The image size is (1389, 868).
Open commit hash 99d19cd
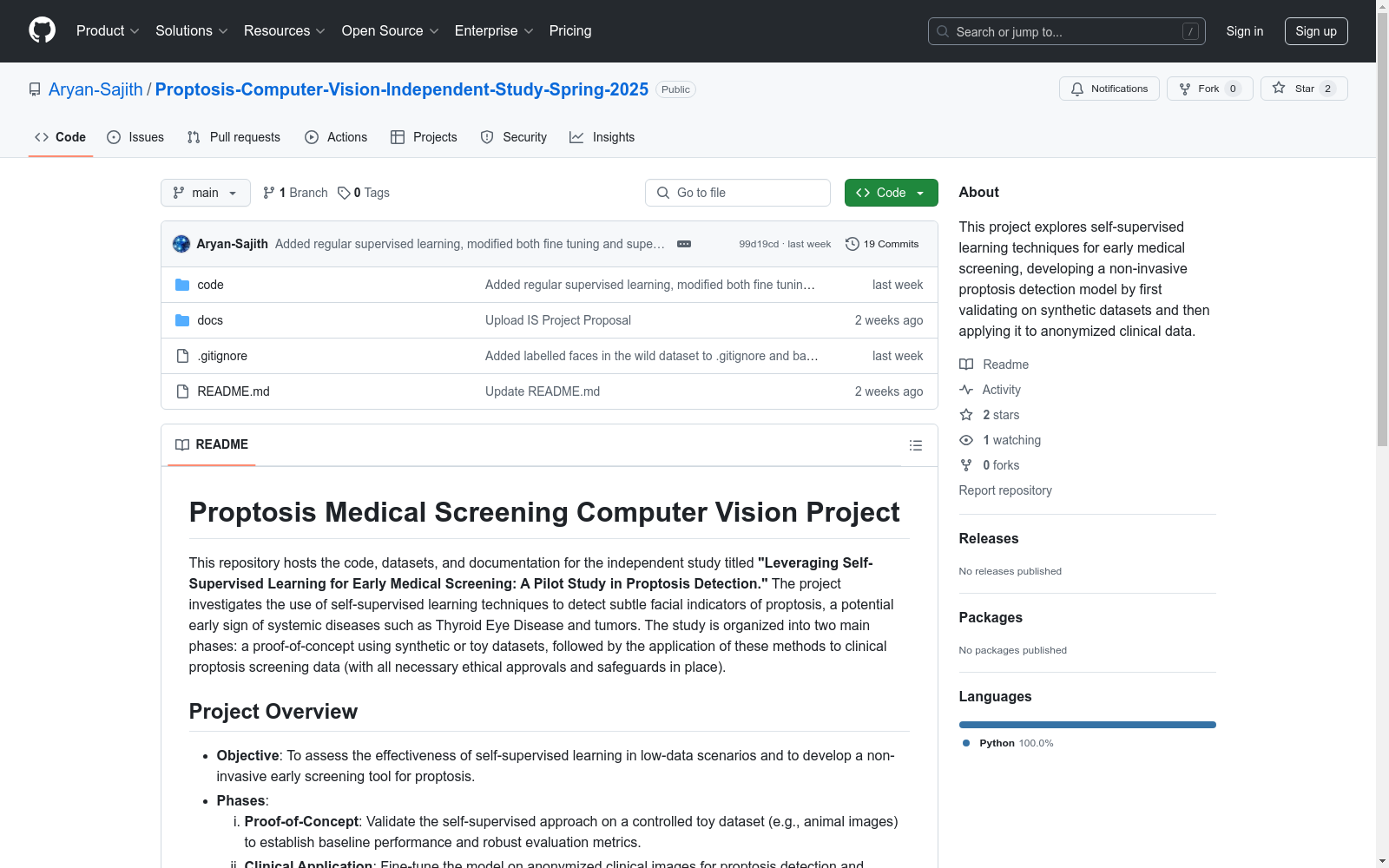click(759, 244)
